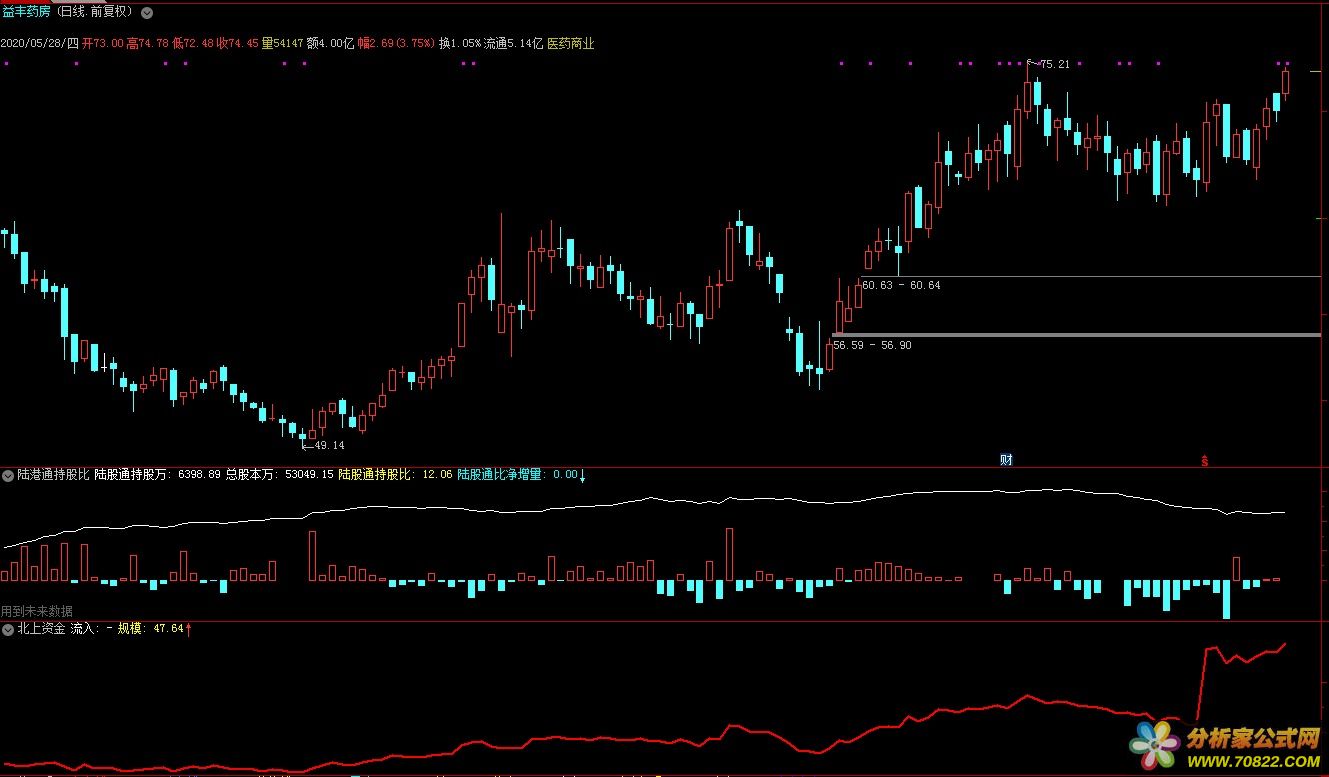Viewport: 1329px width, 777px height.
Task: Click the date 2020/05/28/四
Action: click(x=40, y=44)
